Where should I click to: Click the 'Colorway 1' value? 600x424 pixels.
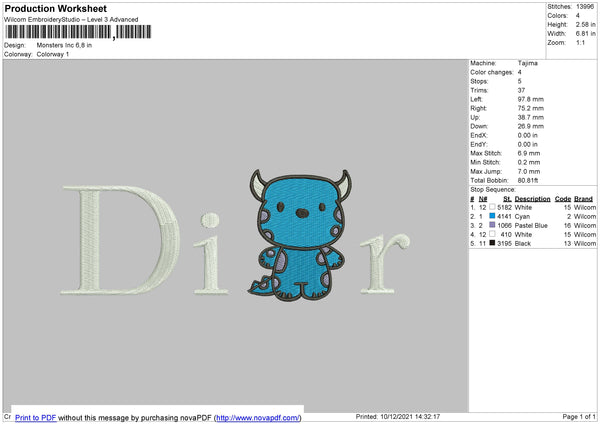(x=53, y=54)
